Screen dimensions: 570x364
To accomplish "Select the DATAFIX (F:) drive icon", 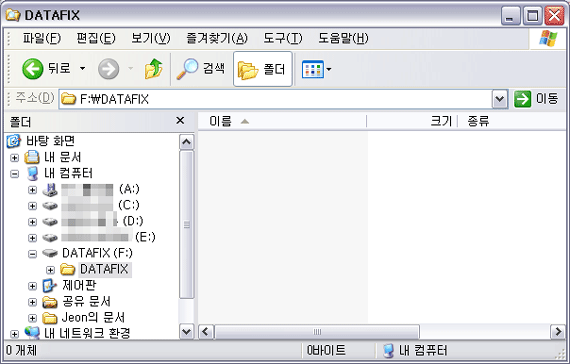I will [50, 253].
